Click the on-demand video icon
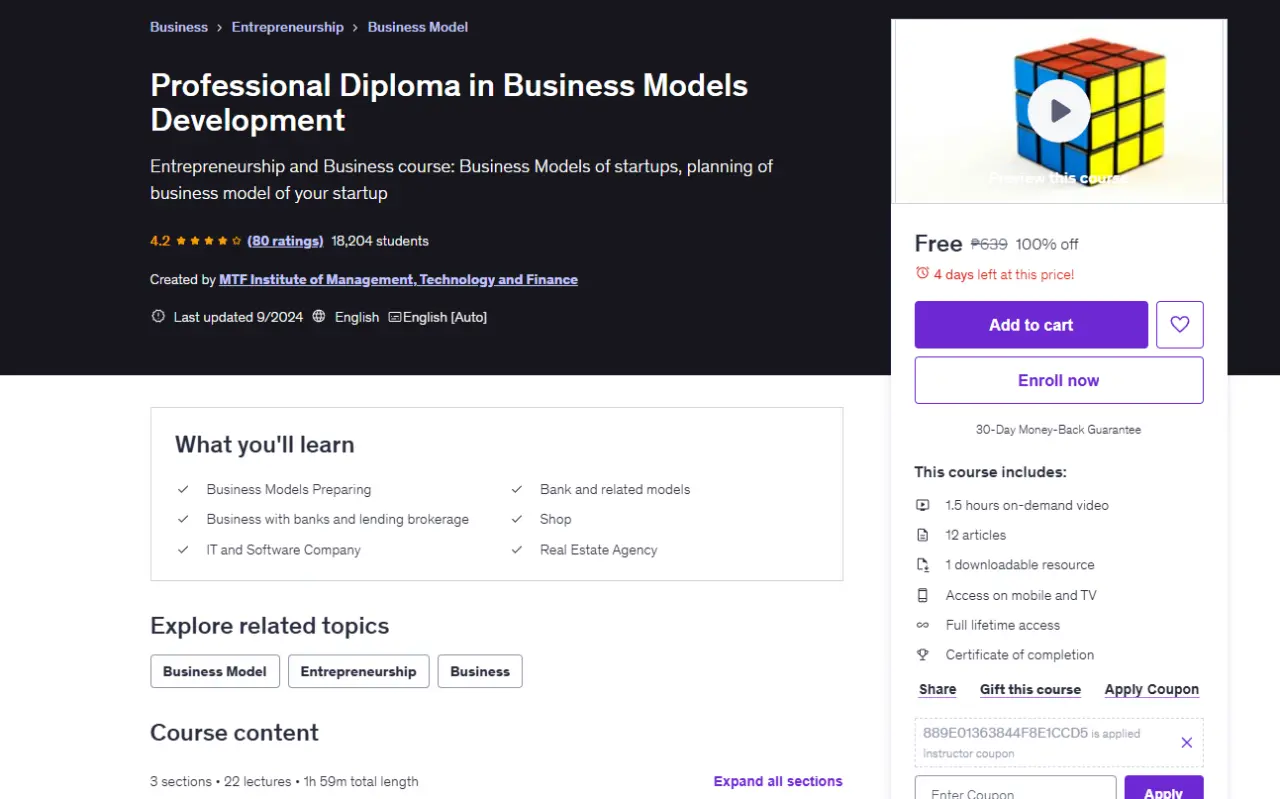Image resolution: width=1280 pixels, height=799 pixels. point(922,505)
